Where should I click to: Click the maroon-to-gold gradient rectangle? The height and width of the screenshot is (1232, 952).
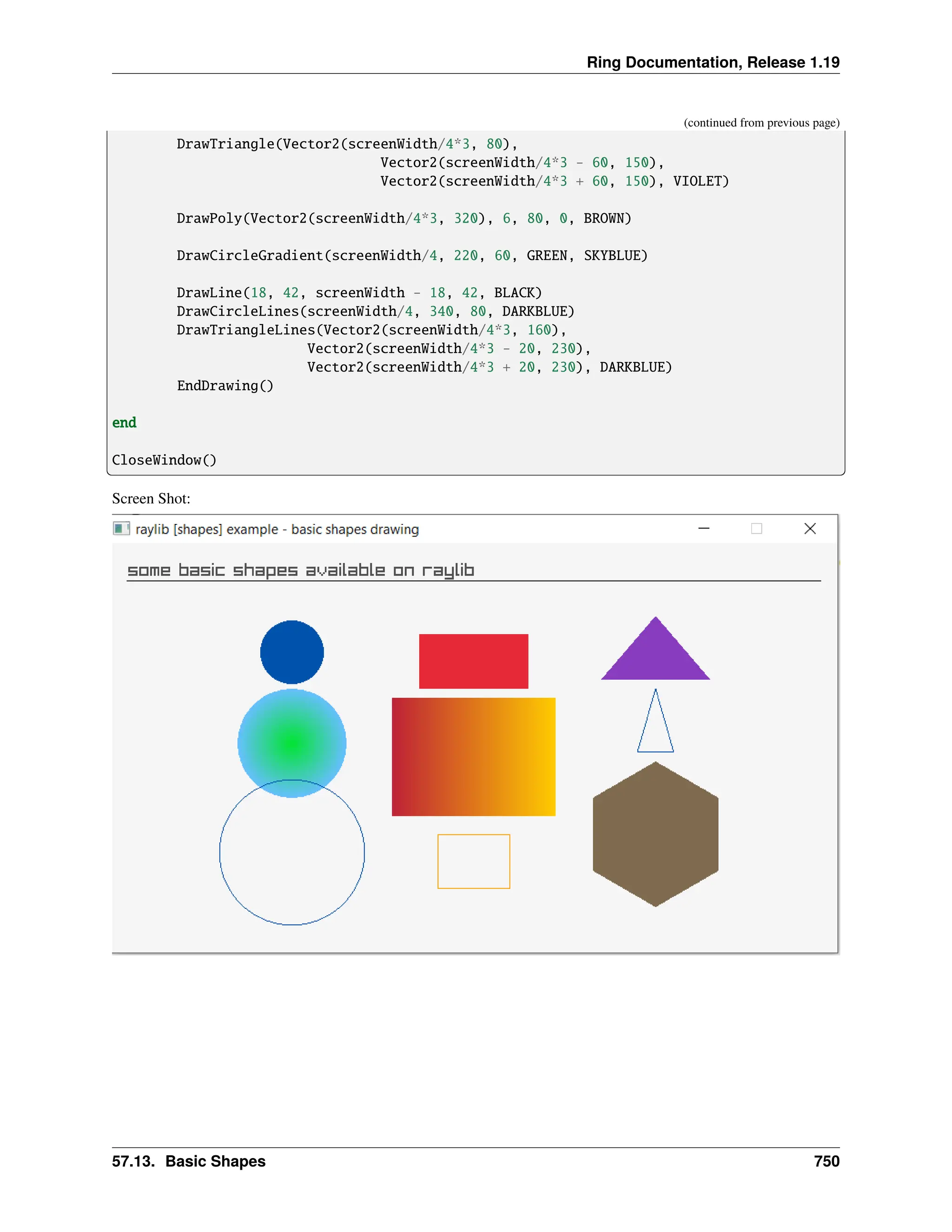click(474, 757)
